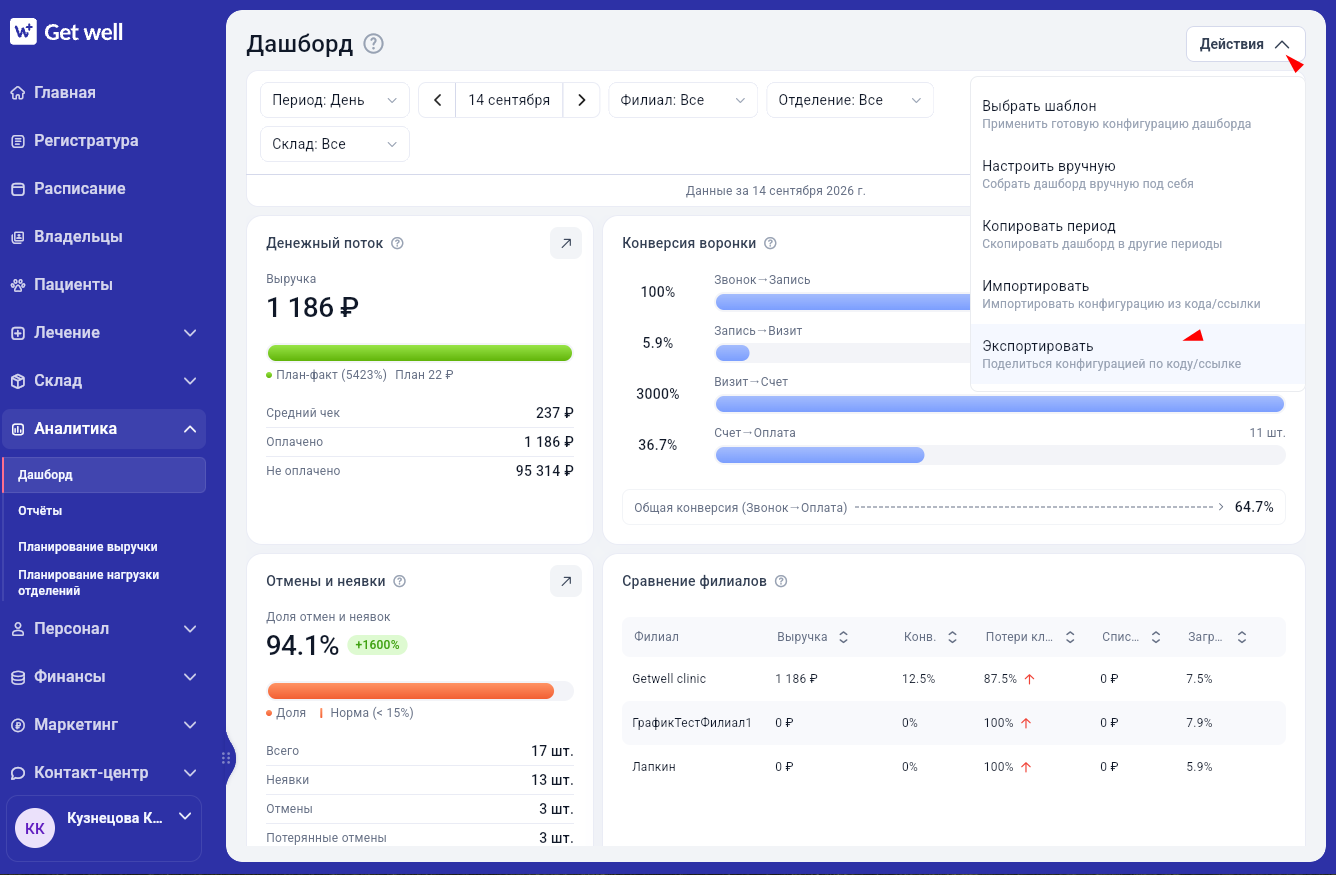Expand the Лечение sidebar section
The image size is (1336, 875).
click(x=104, y=332)
